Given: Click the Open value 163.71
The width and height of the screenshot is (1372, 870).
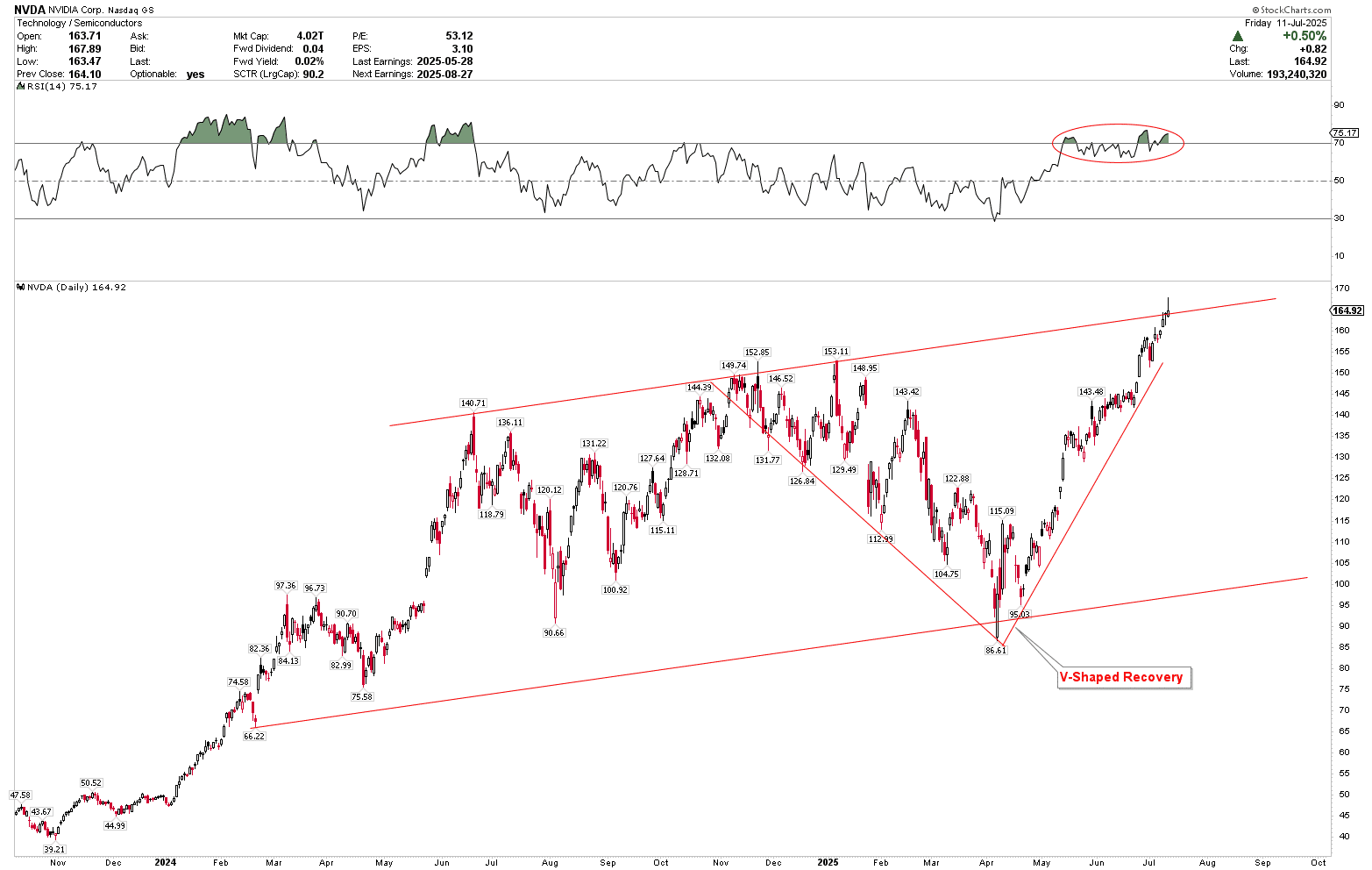Looking at the screenshot, I should (x=83, y=36).
